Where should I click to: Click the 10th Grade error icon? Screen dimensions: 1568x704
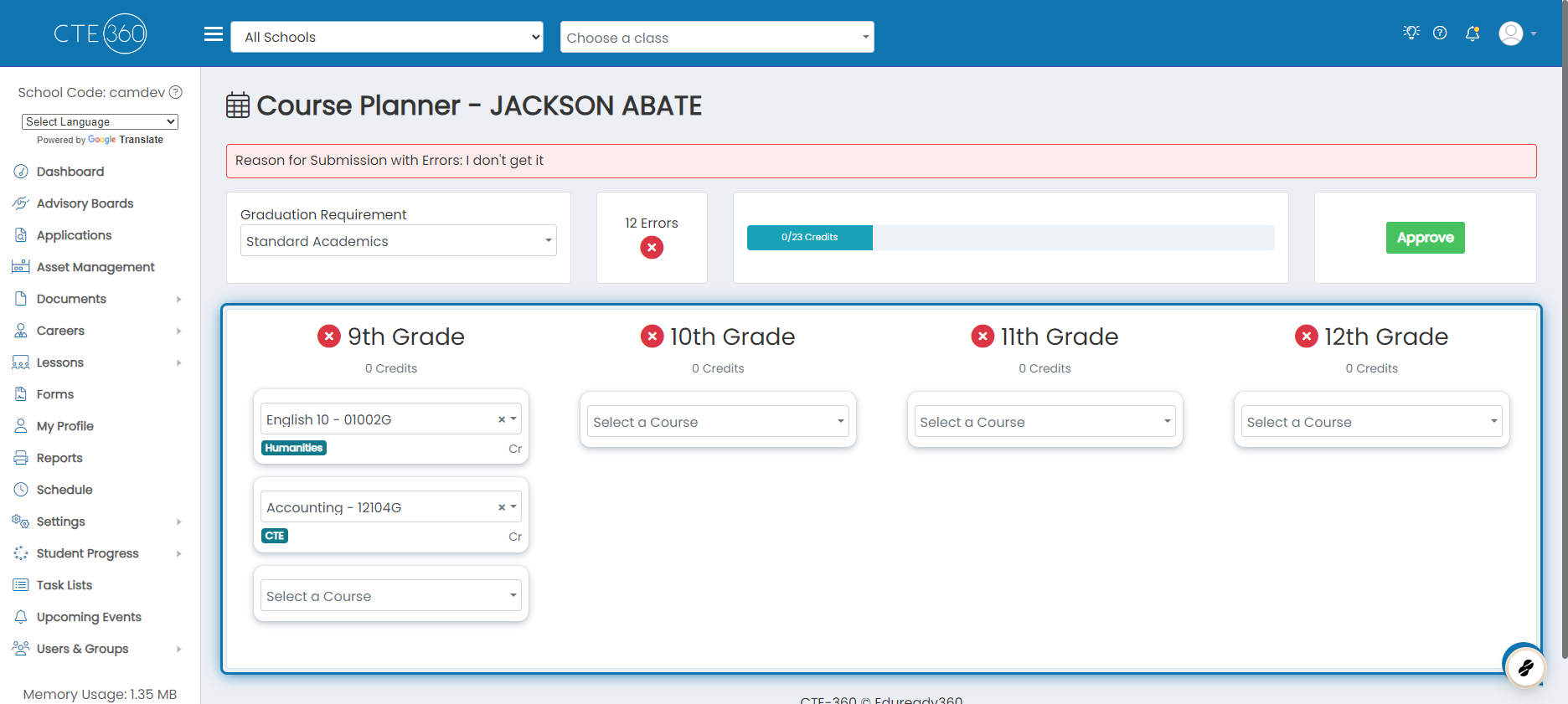[652, 337]
